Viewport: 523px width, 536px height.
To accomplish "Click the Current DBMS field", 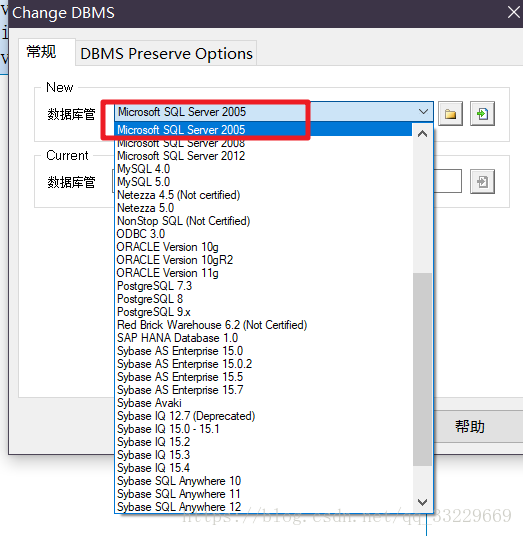I will pyautogui.click(x=447, y=181).
